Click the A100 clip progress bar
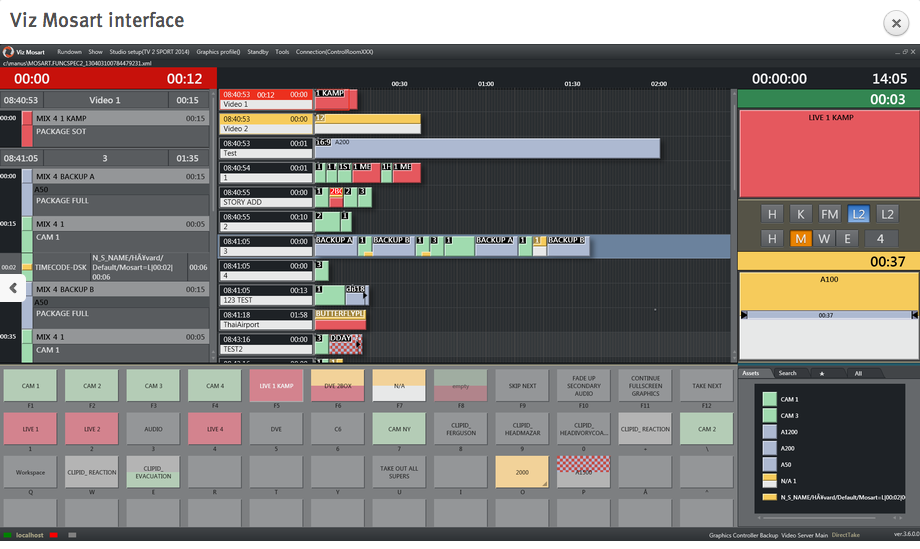The width and height of the screenshot is (920, 549). click(828, 315)
